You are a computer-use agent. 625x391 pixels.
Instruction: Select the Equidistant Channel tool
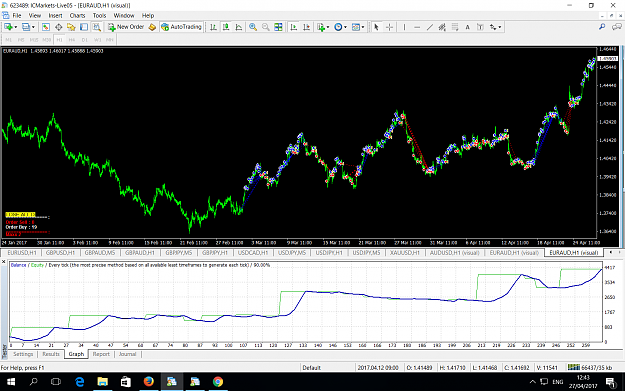[442, 27]
